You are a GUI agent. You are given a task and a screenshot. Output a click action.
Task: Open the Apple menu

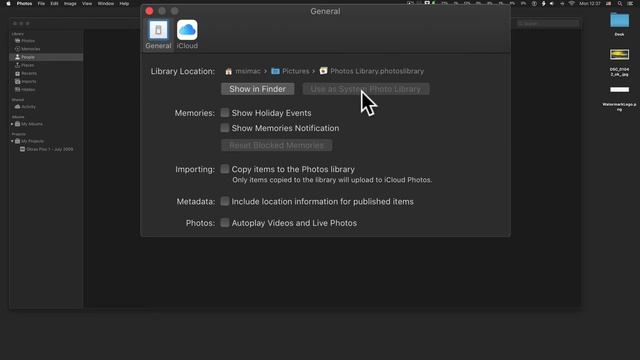[x=8, y=4]
